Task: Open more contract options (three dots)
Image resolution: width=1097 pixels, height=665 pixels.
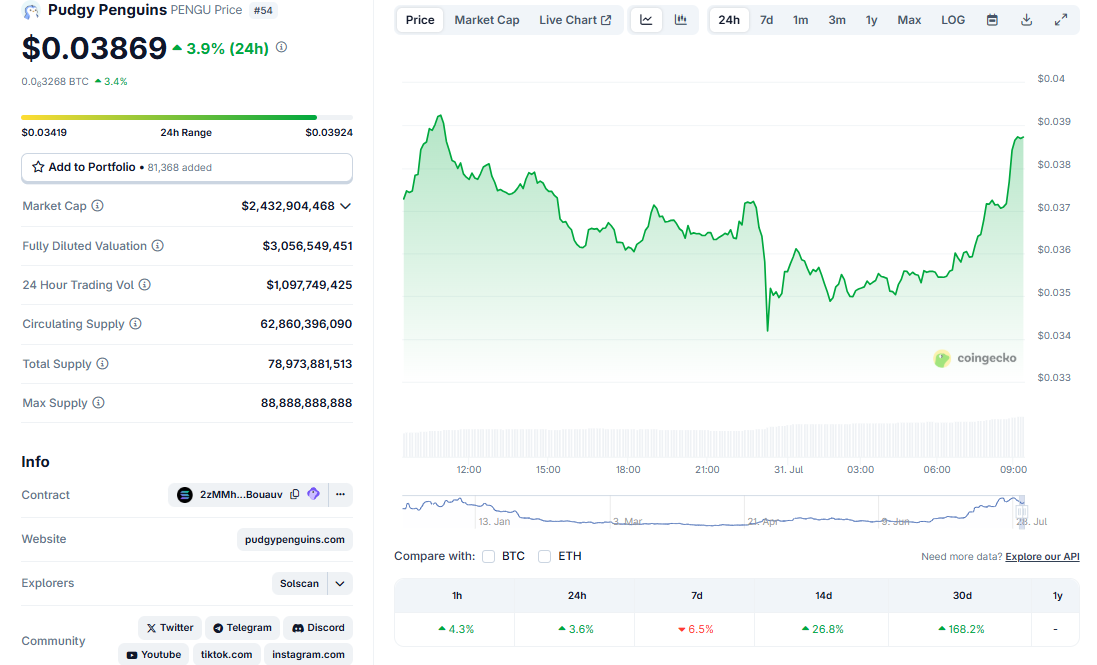Action: point(340,494)
